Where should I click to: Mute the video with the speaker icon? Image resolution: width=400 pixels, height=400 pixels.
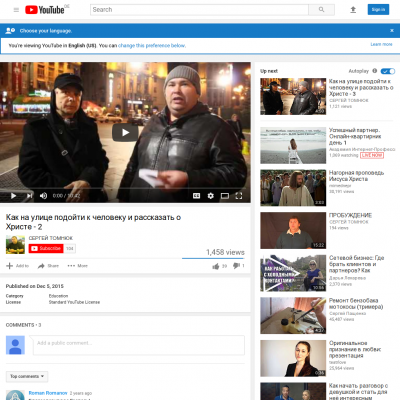click(43, 196)
